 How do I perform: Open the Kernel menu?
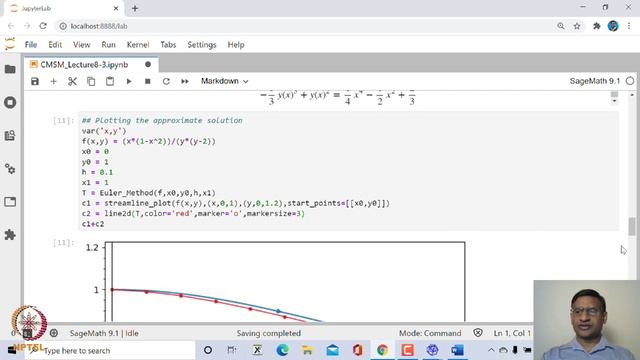click(x=138, y=45)
